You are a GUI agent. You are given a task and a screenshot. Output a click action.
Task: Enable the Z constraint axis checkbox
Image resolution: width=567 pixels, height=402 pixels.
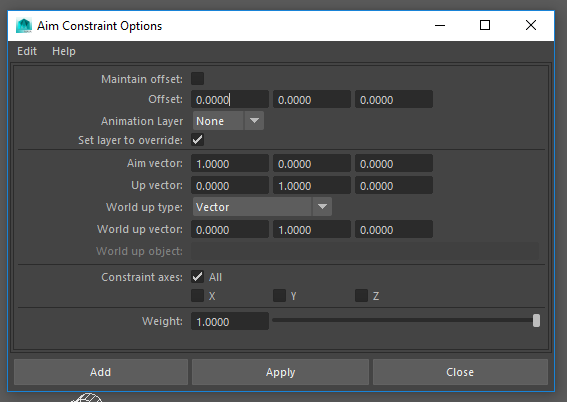[x=362, y=296]
